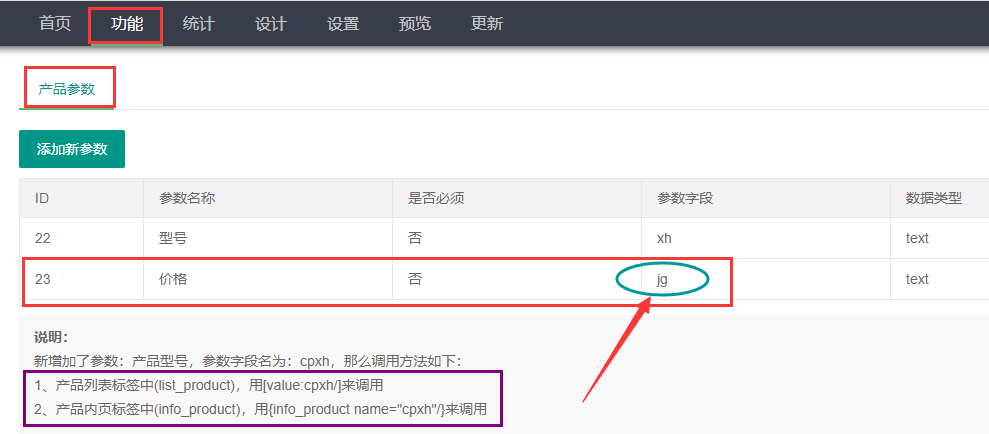Select the 型号 parameter name cell
Image resolution: width=989 pixels, height=434 pixels.
click(x=173, y=238)
